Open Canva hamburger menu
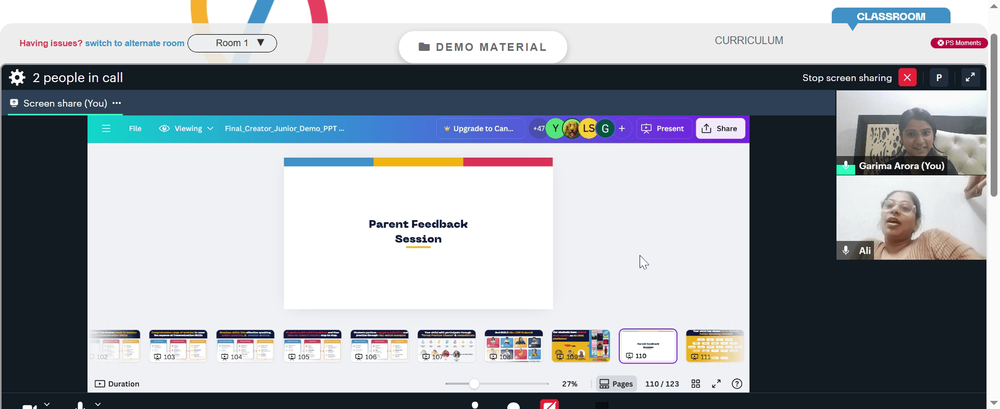1000x409 pixels. pyautogui.click(x=106, y=128)
